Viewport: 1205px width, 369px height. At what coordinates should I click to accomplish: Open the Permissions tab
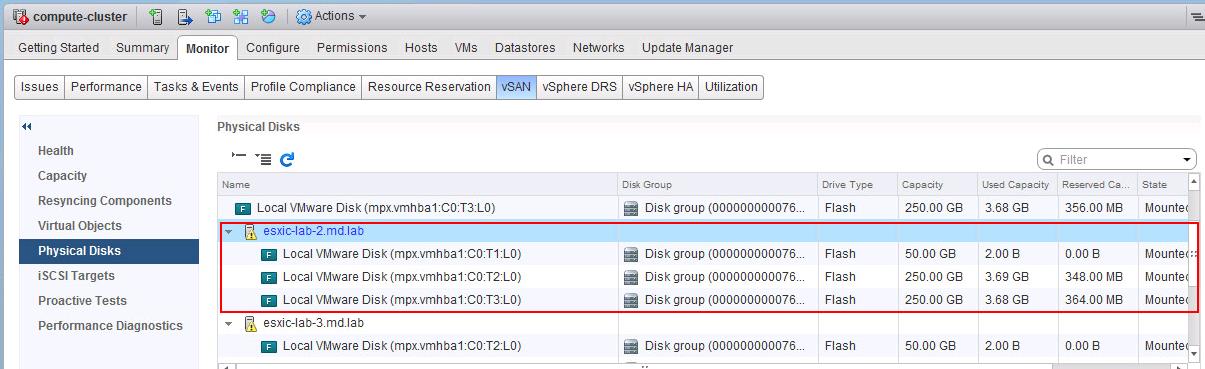click(352, 47)
